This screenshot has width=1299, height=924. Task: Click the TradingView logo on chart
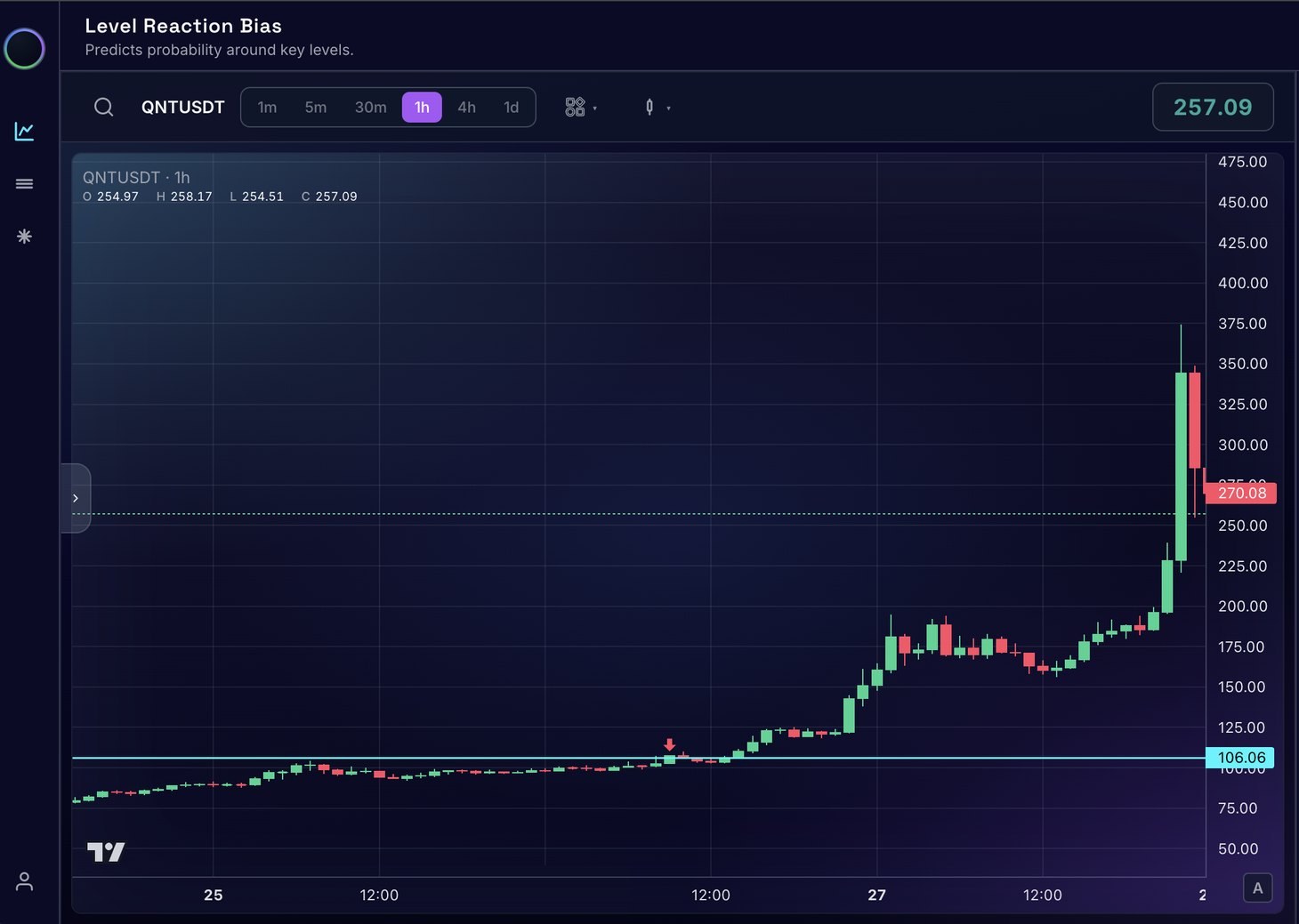(106, 852)
